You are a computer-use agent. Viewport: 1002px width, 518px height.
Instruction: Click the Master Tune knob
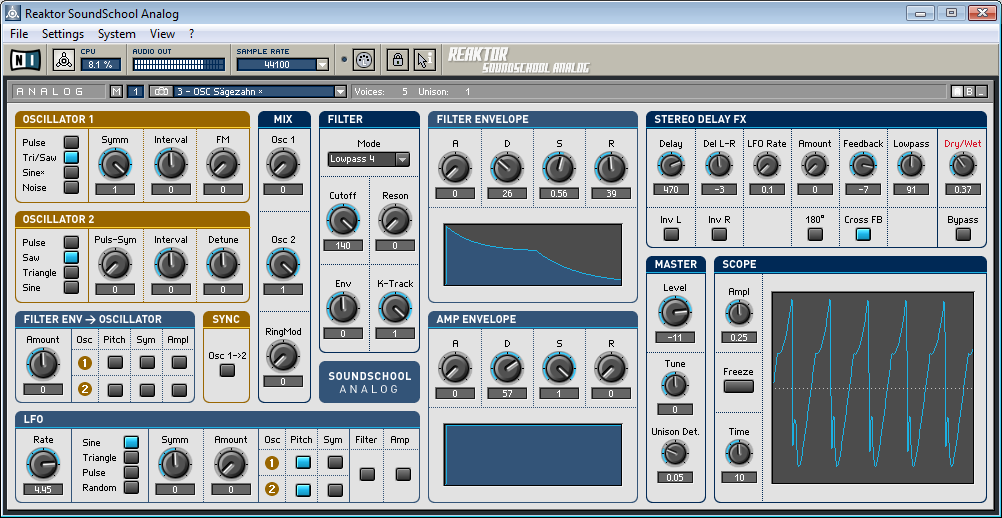pos(674,385)
